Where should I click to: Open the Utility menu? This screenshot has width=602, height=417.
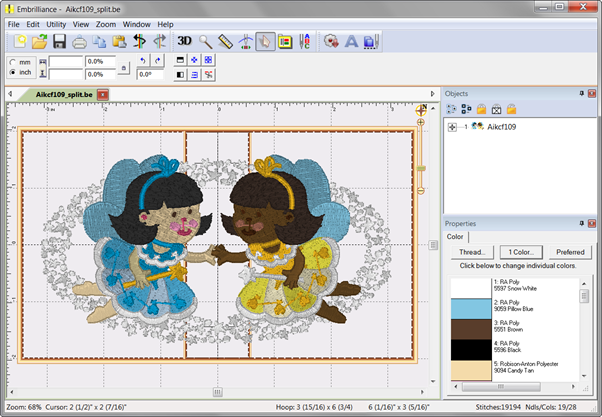(56, 24)
